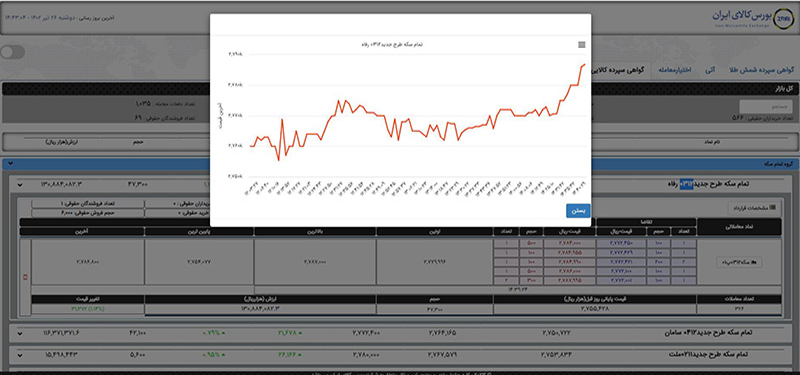This screenshot has height=375, width=800.
Task: Open the مشخصات قرارداد contract details button
Action: 754,207
